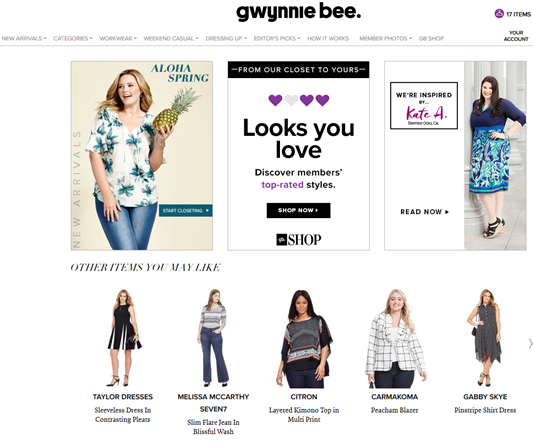
Task: Click the Shop Now button
Action: click(298, 210)
